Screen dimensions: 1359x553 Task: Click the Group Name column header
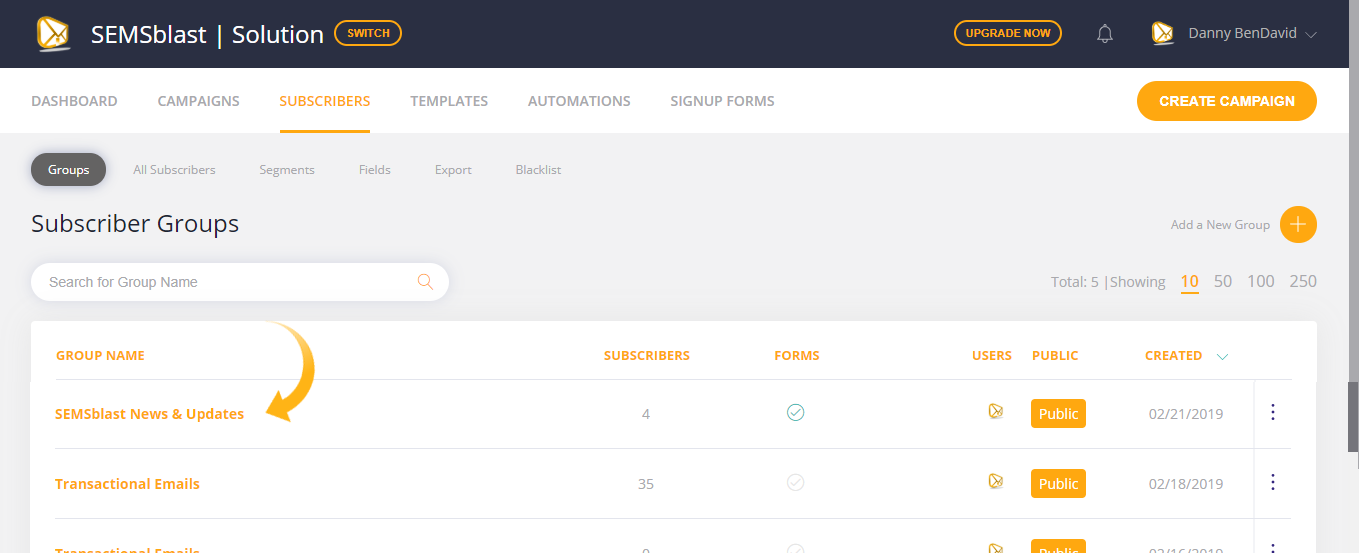(100, 356)
